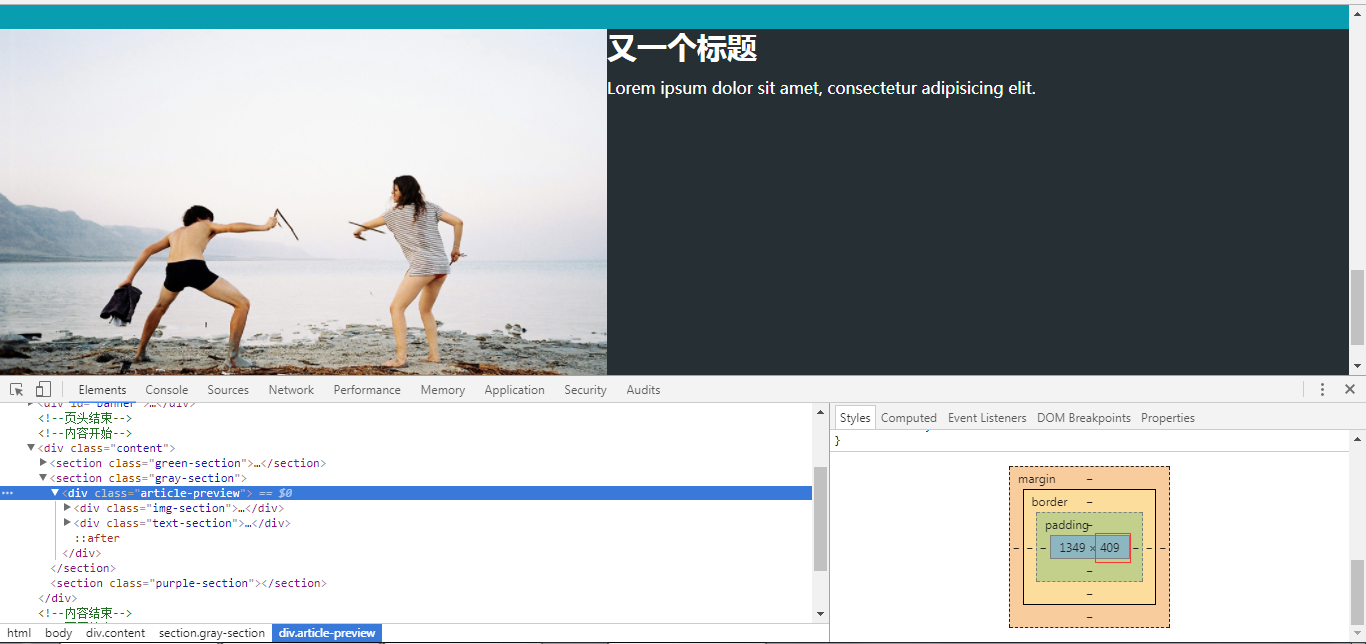Open the DOM Breakpoints sidebar tab

point(1084,418)
